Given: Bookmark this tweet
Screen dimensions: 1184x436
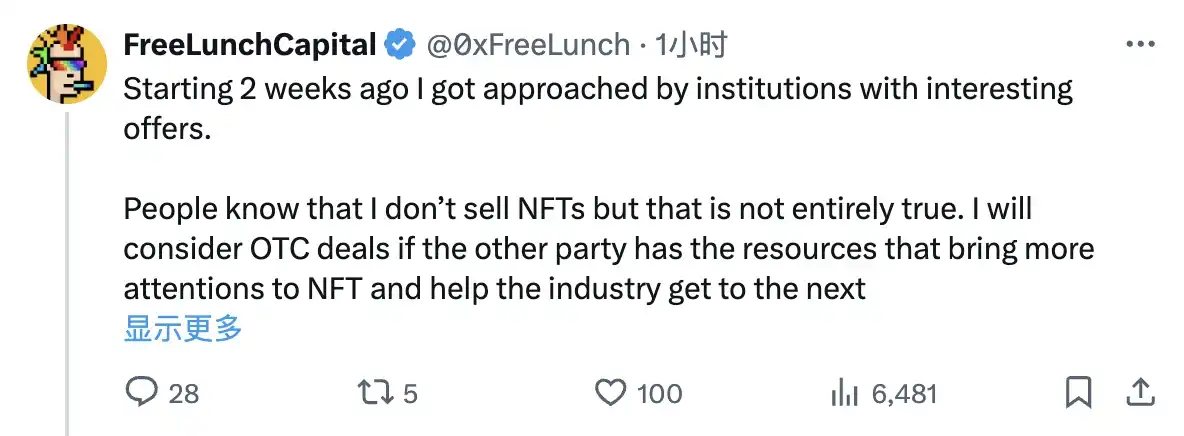Looking at the screenshot, I should (1078, 393).
